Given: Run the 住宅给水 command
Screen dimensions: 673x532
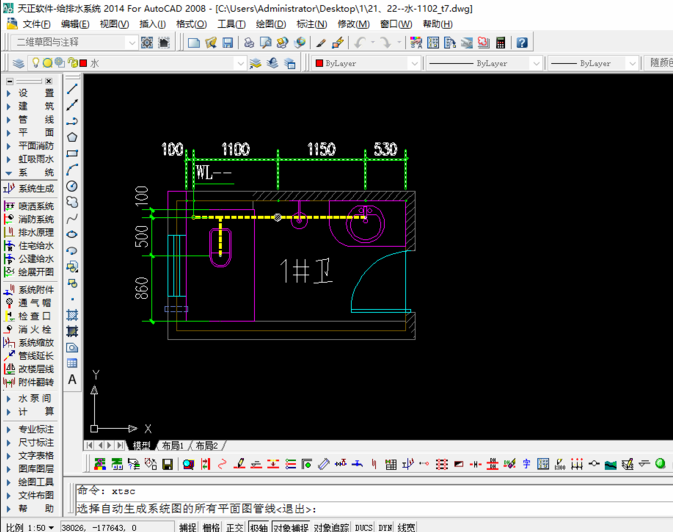Looking at the screenshot, I should pyautogui.click(x=29, y=246).
